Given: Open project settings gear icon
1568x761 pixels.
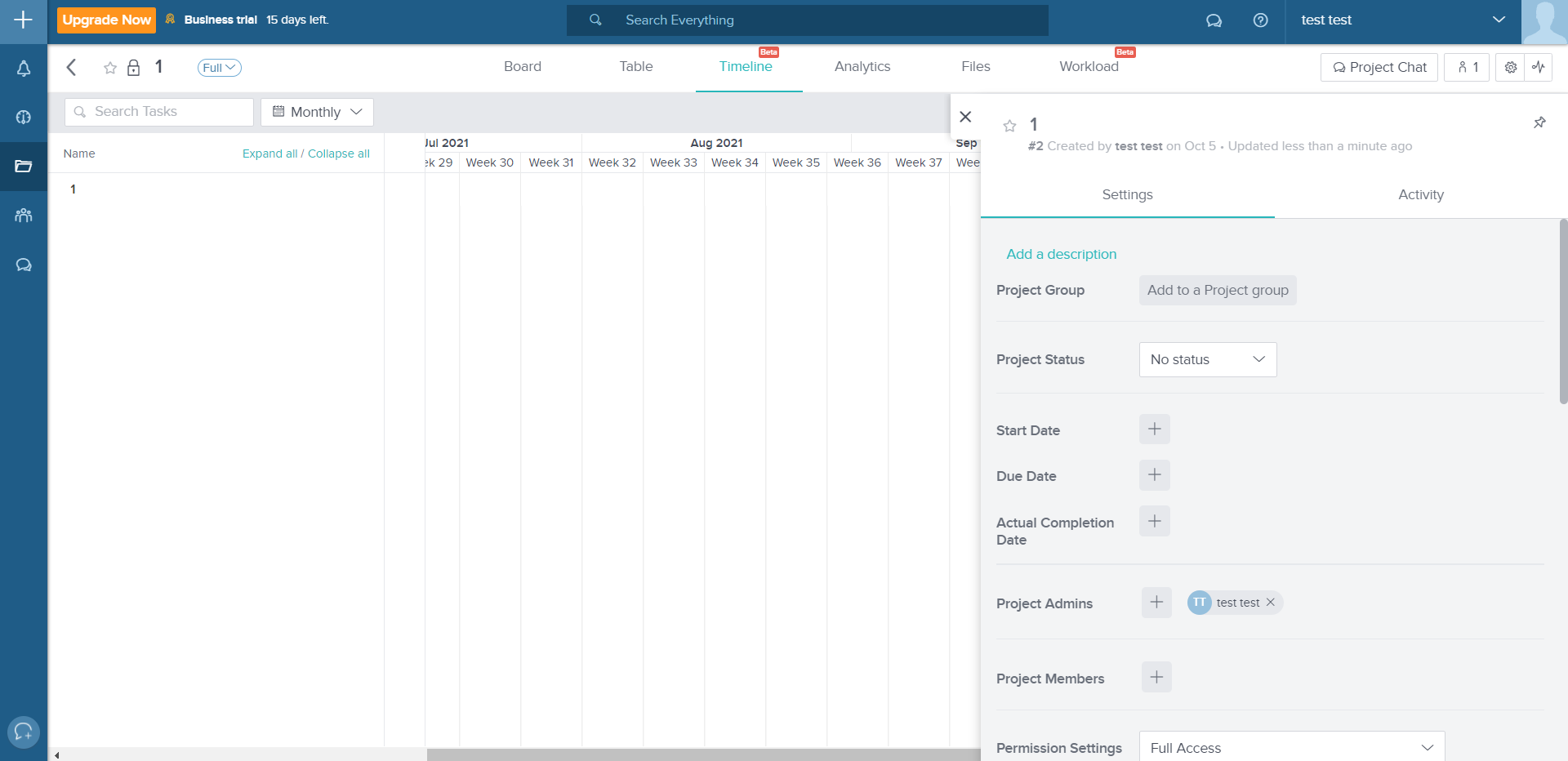Looking at the screenshot, I should click(1511, 68).
